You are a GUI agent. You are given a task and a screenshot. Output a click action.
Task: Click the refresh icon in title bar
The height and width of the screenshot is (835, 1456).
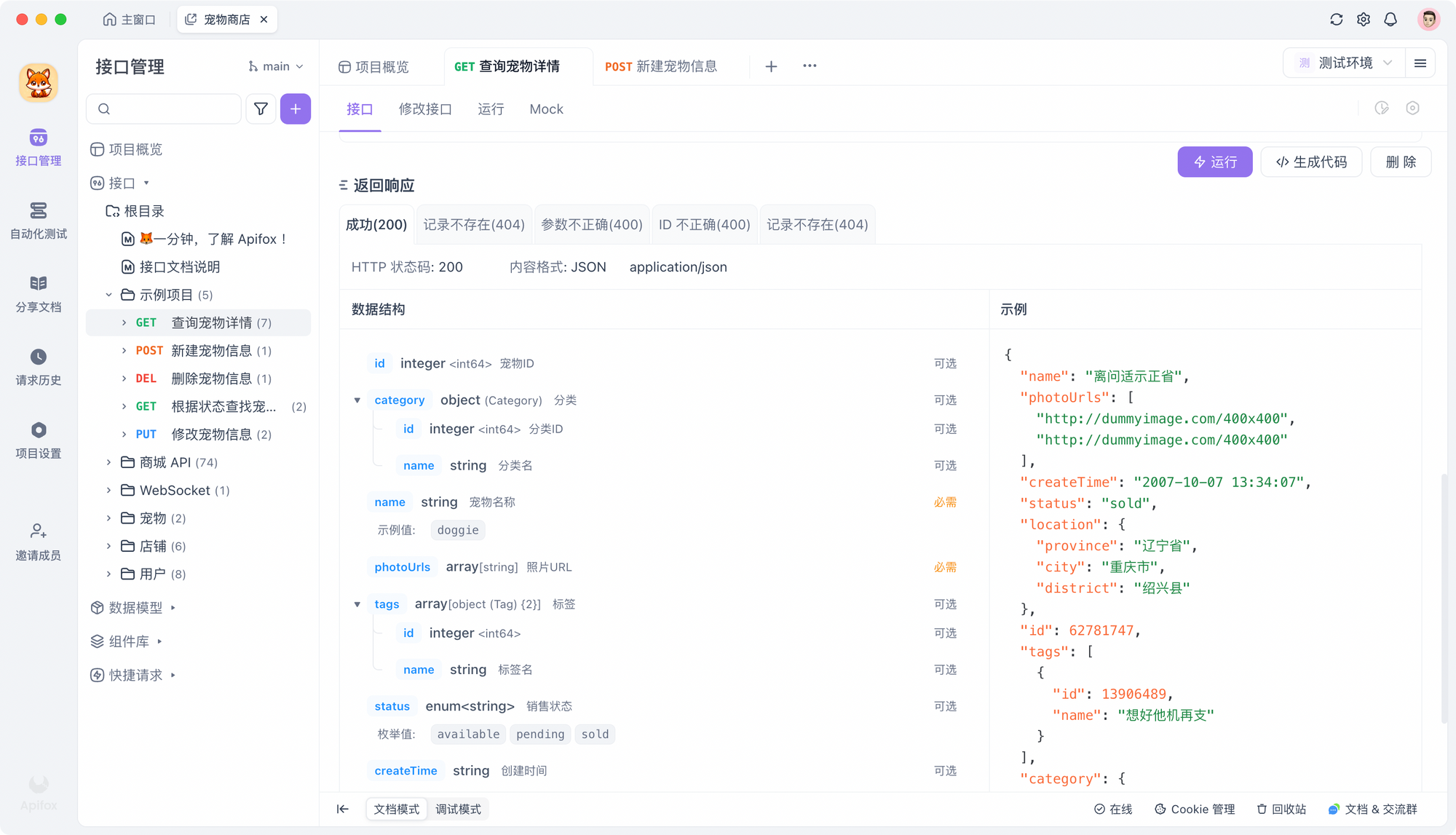pos(1336,20)
